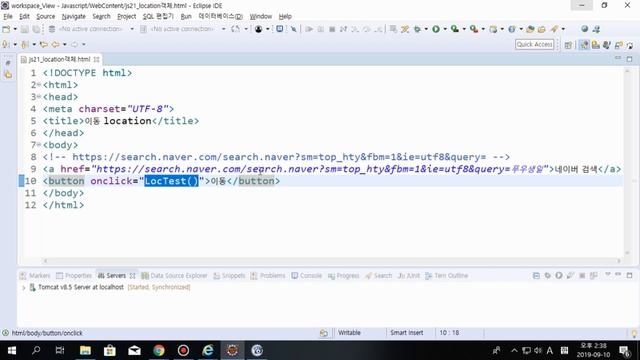The image size is (640, 360).
Task: Click the Smart Insert status bar entry
Action: tap(407, 333)
